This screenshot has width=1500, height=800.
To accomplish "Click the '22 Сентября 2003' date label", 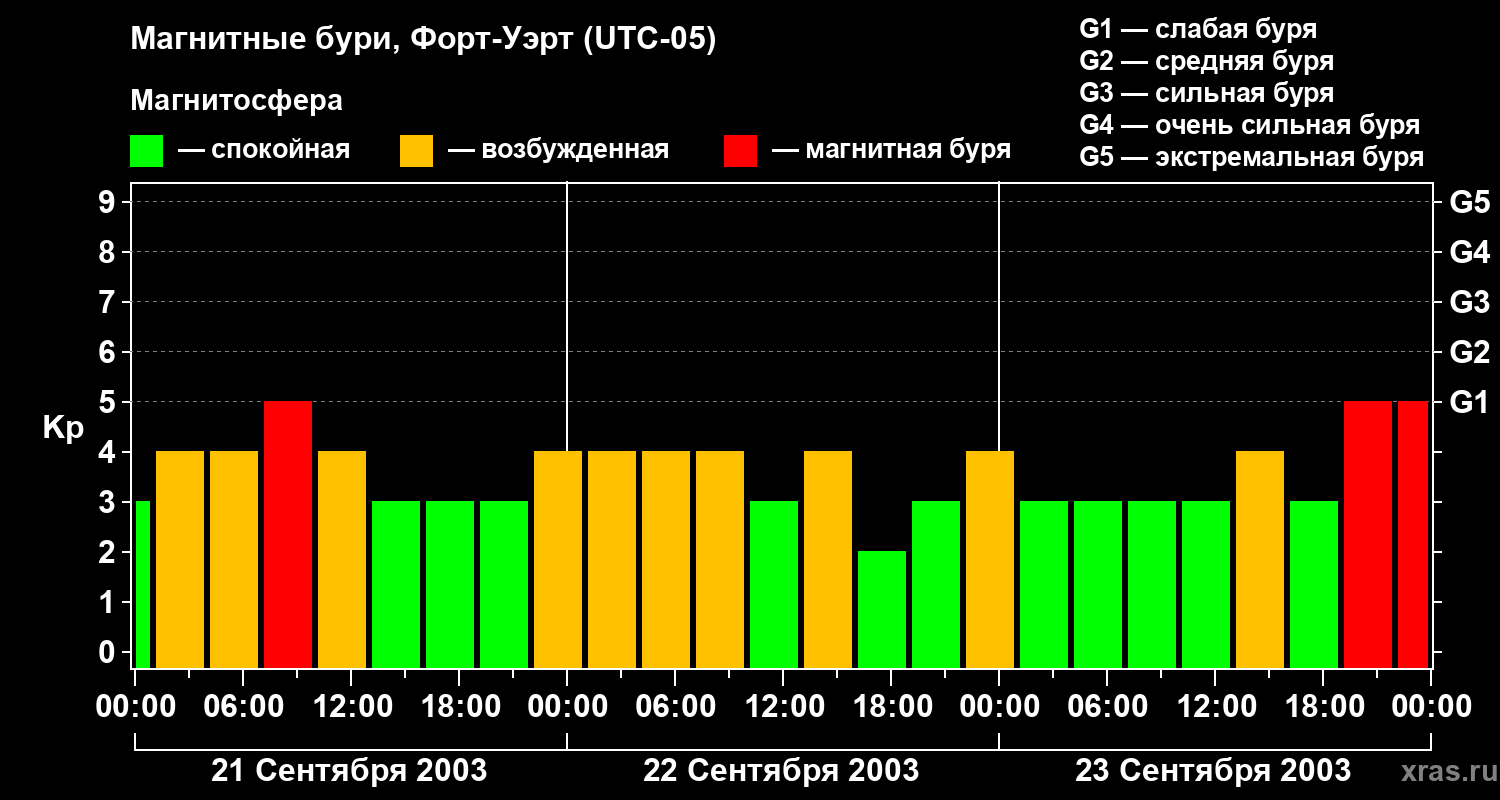I will tap(781, 771).
